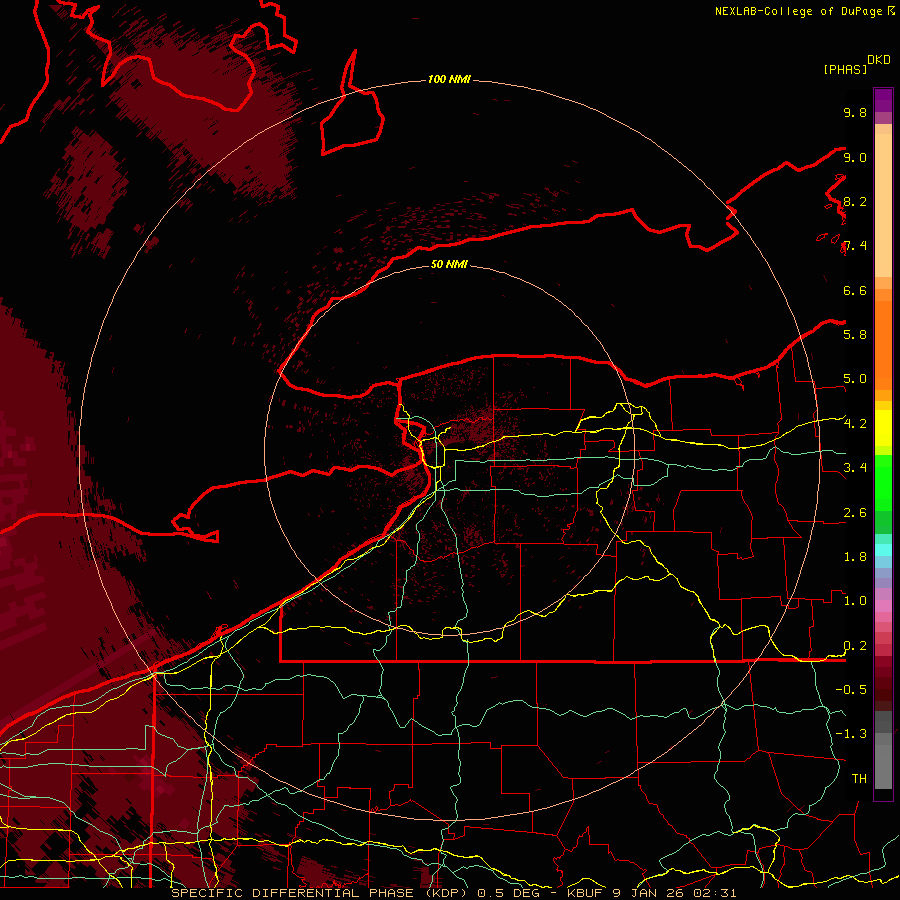Click the bright green segment of the color bar
This screenshot has width=900, height=900.
coord(883,482)
